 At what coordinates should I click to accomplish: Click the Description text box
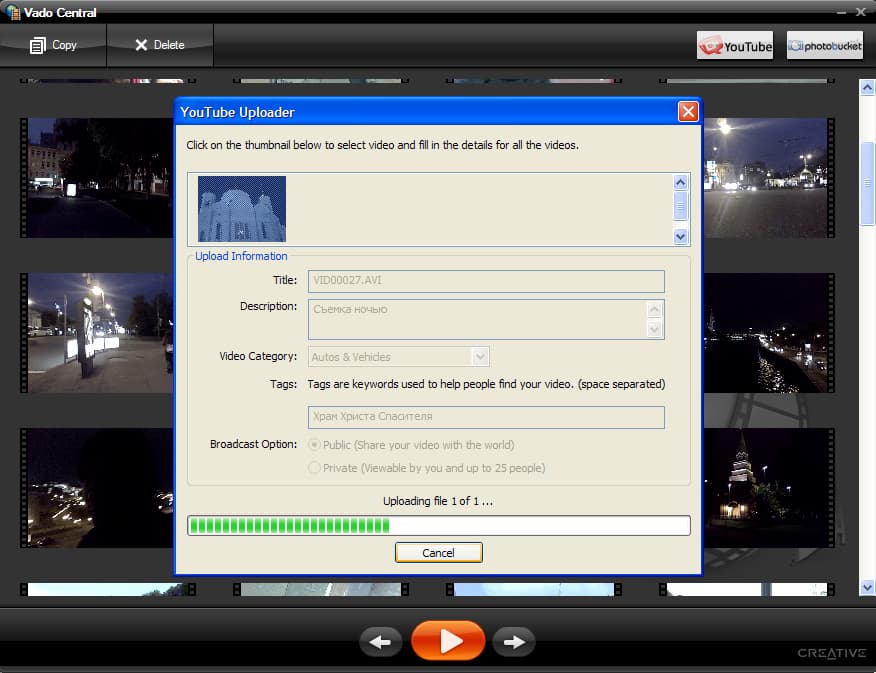tap(486, 319)
